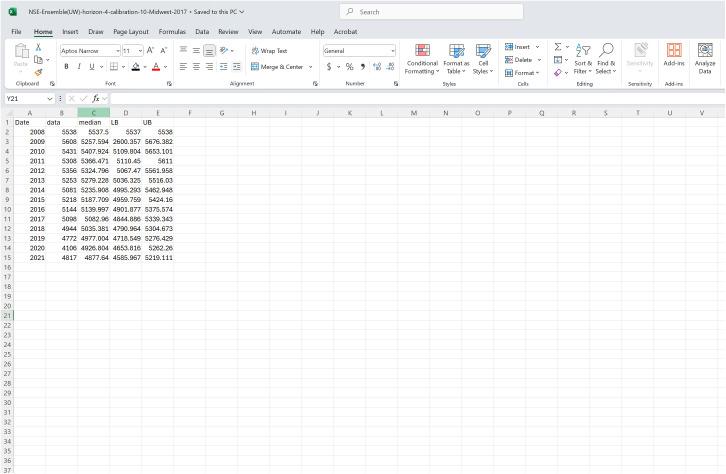Click Increase Font Size icon
The width and height of the screenshot is (726, 474).
point(150,50)
